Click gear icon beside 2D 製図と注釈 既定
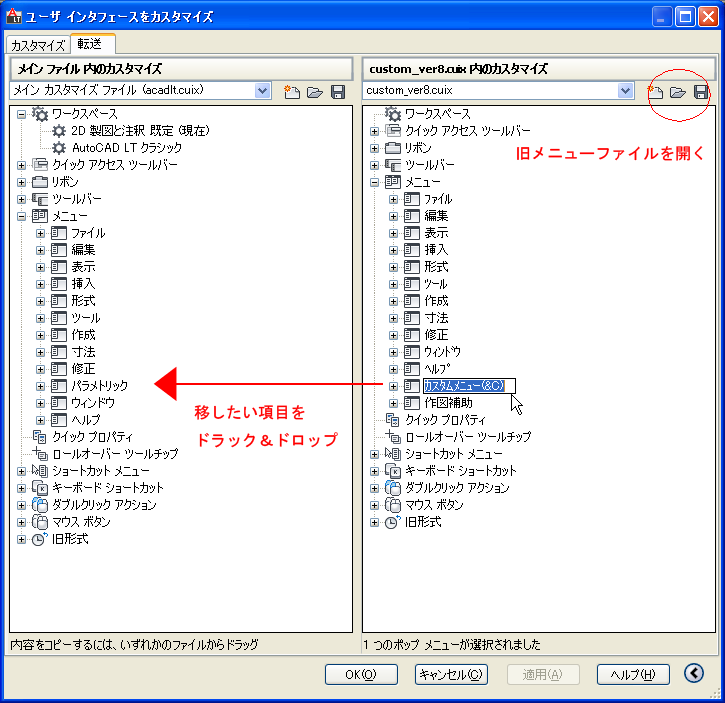This screenshot has height=703, width=725. [x=59, y=131]
